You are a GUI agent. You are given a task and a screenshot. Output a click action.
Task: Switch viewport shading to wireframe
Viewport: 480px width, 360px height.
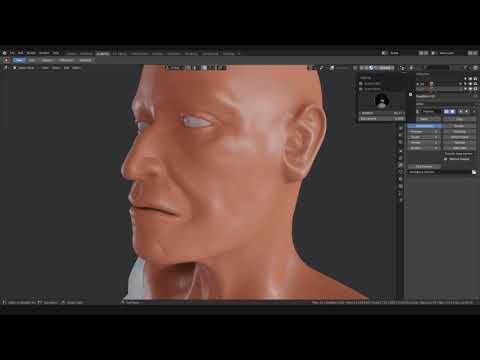[361, 68]
